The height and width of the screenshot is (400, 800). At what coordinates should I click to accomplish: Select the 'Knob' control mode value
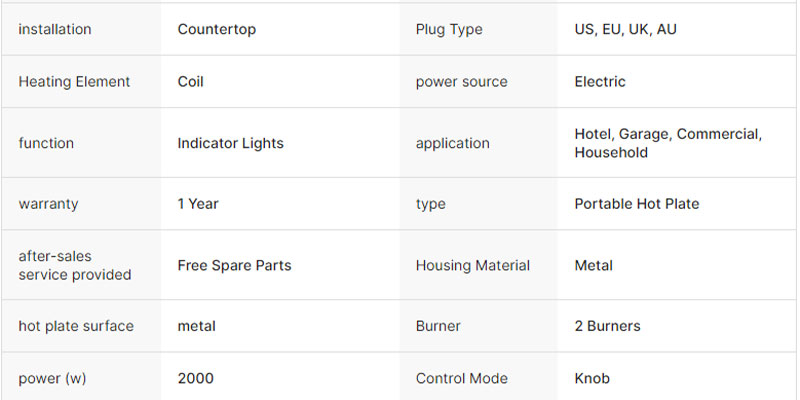(x=592, y=378)
